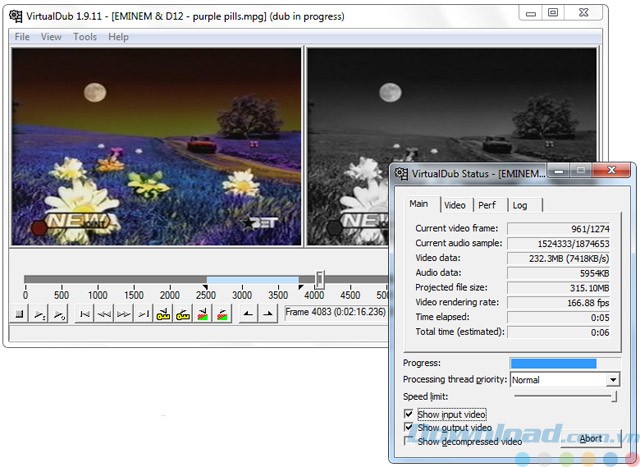This screenshot has width=640, height=467.
Task: Go to the next key frame
Action: (182, 314)
